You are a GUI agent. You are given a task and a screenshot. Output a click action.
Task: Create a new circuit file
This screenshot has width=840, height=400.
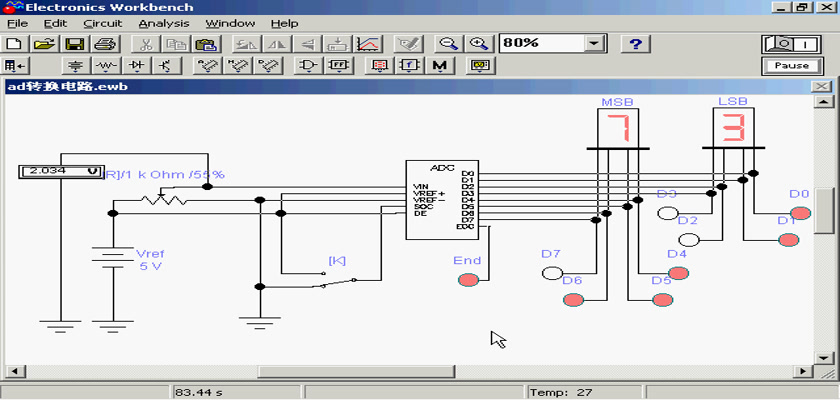pos(14,43)
